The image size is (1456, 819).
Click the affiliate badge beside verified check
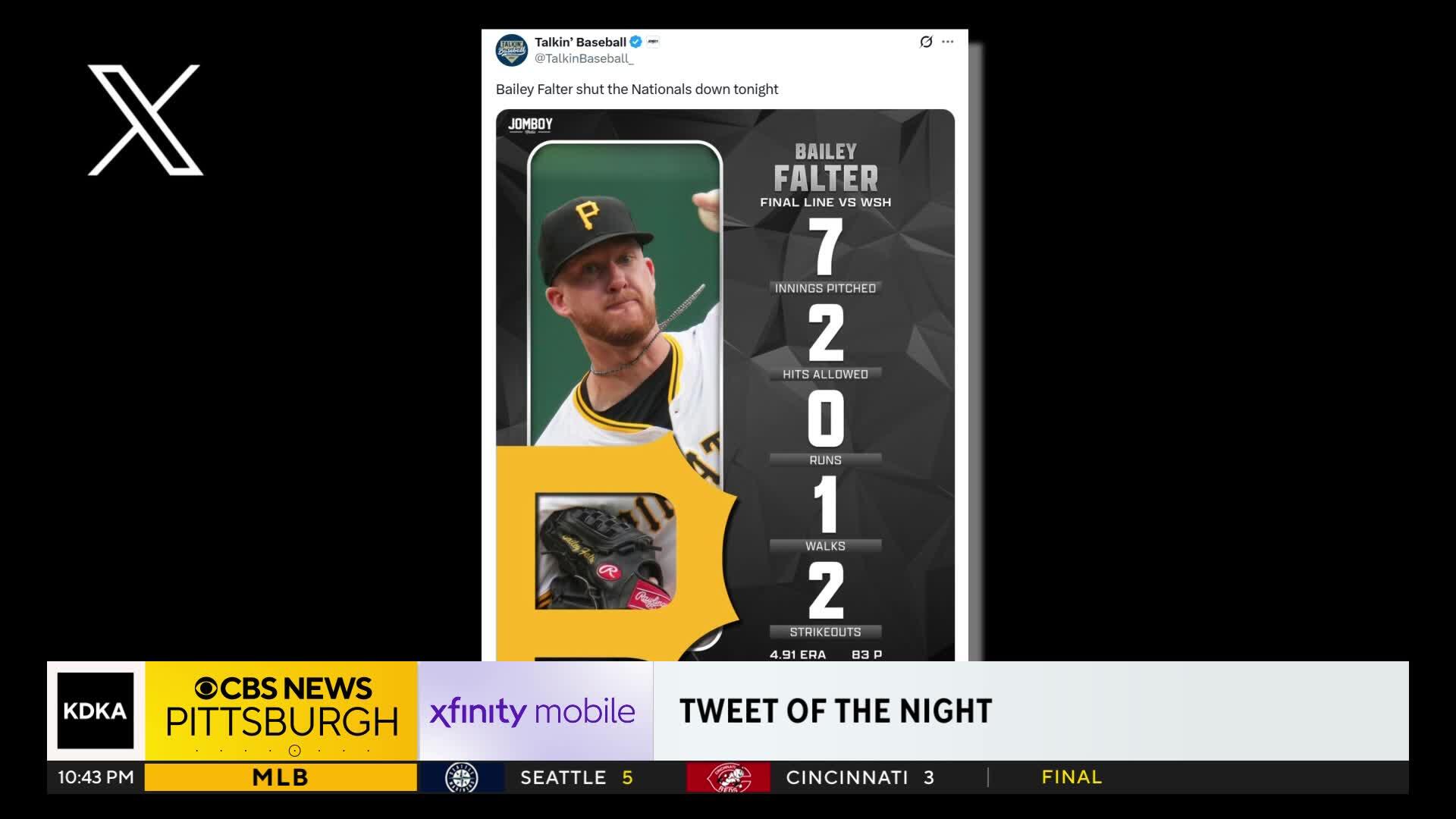click(x=653, y=42)
